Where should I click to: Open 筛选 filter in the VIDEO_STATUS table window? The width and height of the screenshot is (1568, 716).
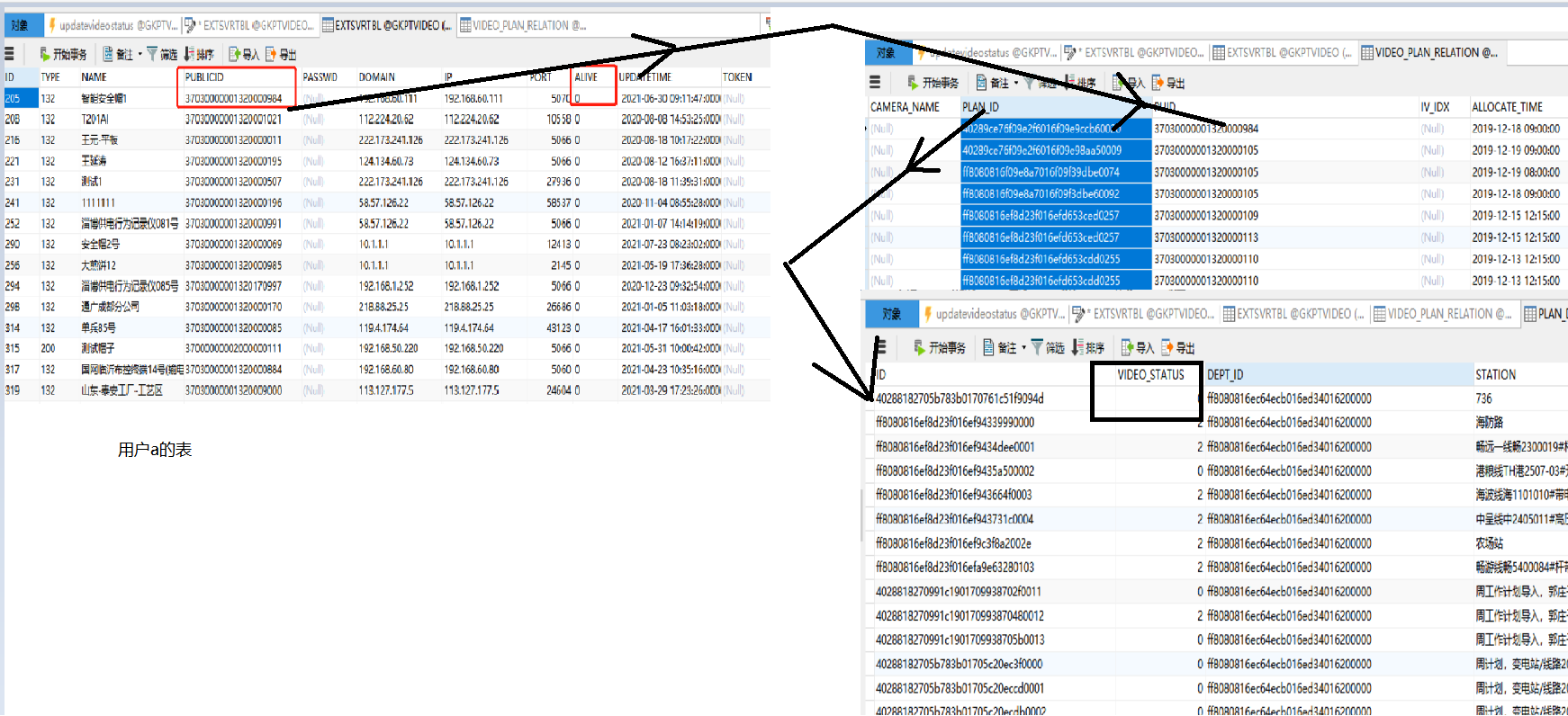click(x=1048, y=347)
